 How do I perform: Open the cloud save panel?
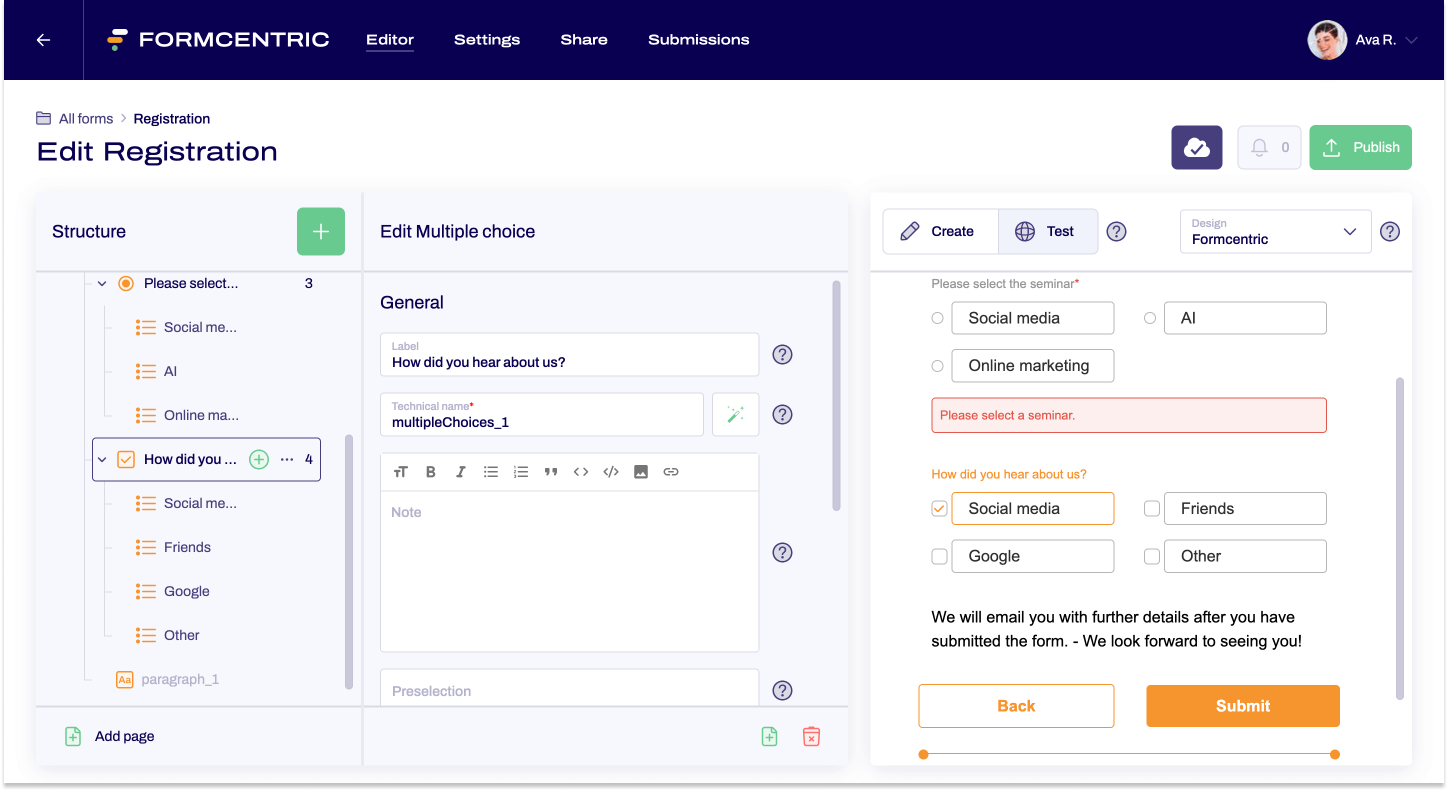[1196, 147]
